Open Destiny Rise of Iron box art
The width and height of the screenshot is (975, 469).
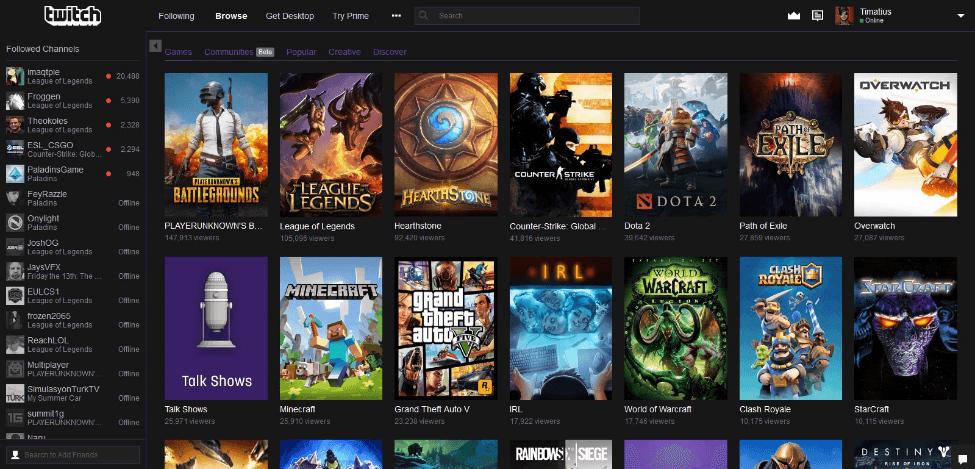pos(905,455)
